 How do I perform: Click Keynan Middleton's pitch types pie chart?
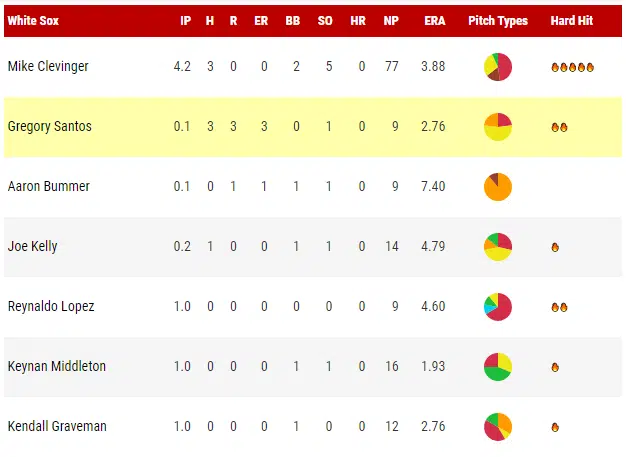498,367
